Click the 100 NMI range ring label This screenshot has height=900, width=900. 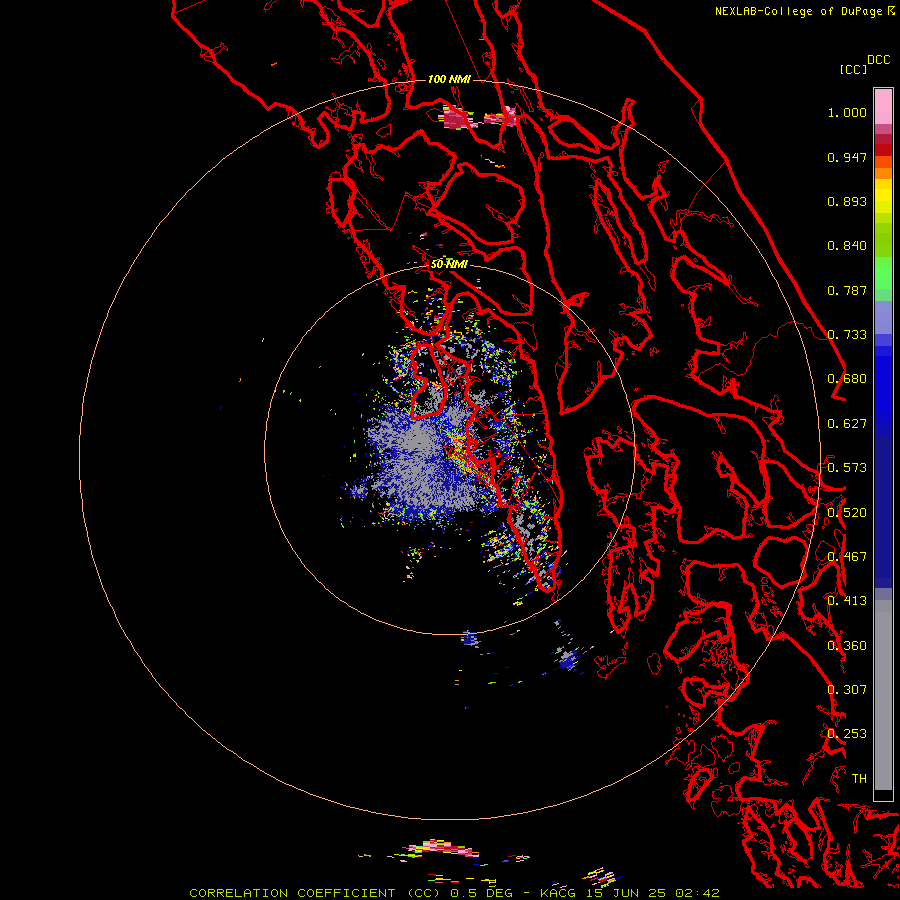pyautogui.click(x=449, y=79)
